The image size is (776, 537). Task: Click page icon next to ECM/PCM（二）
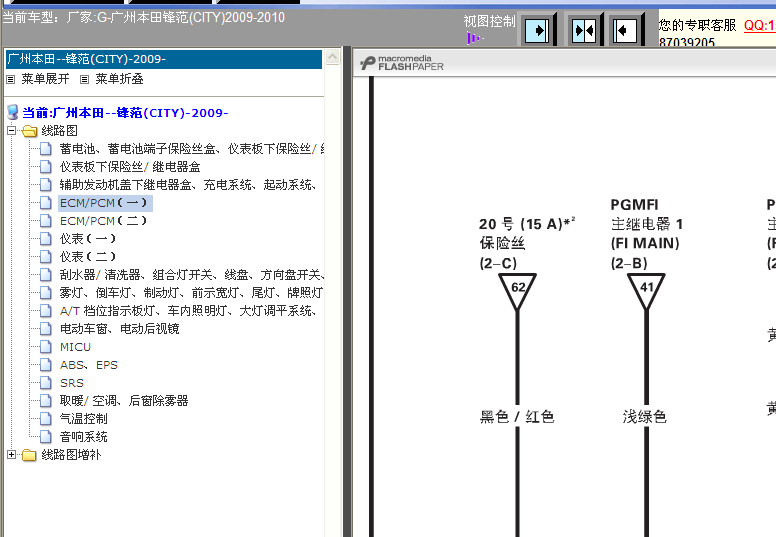tap(46, 221)
